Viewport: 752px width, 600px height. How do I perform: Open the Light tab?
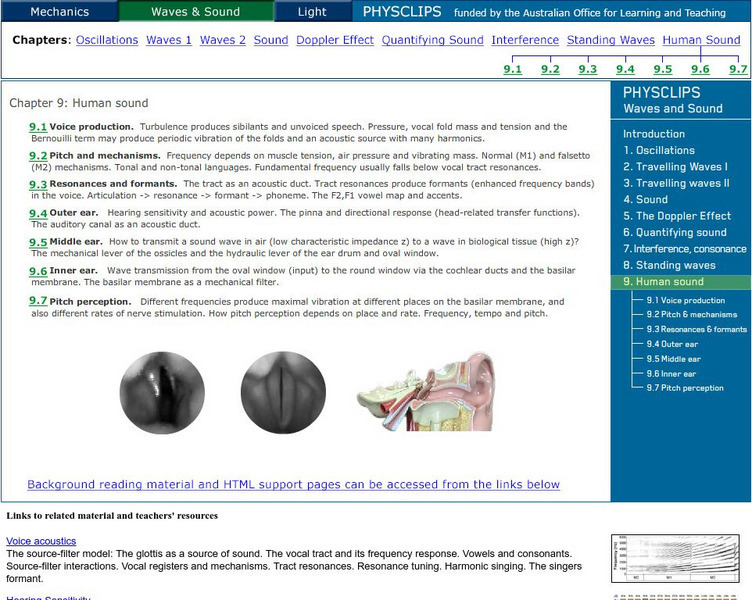[312, 12]
